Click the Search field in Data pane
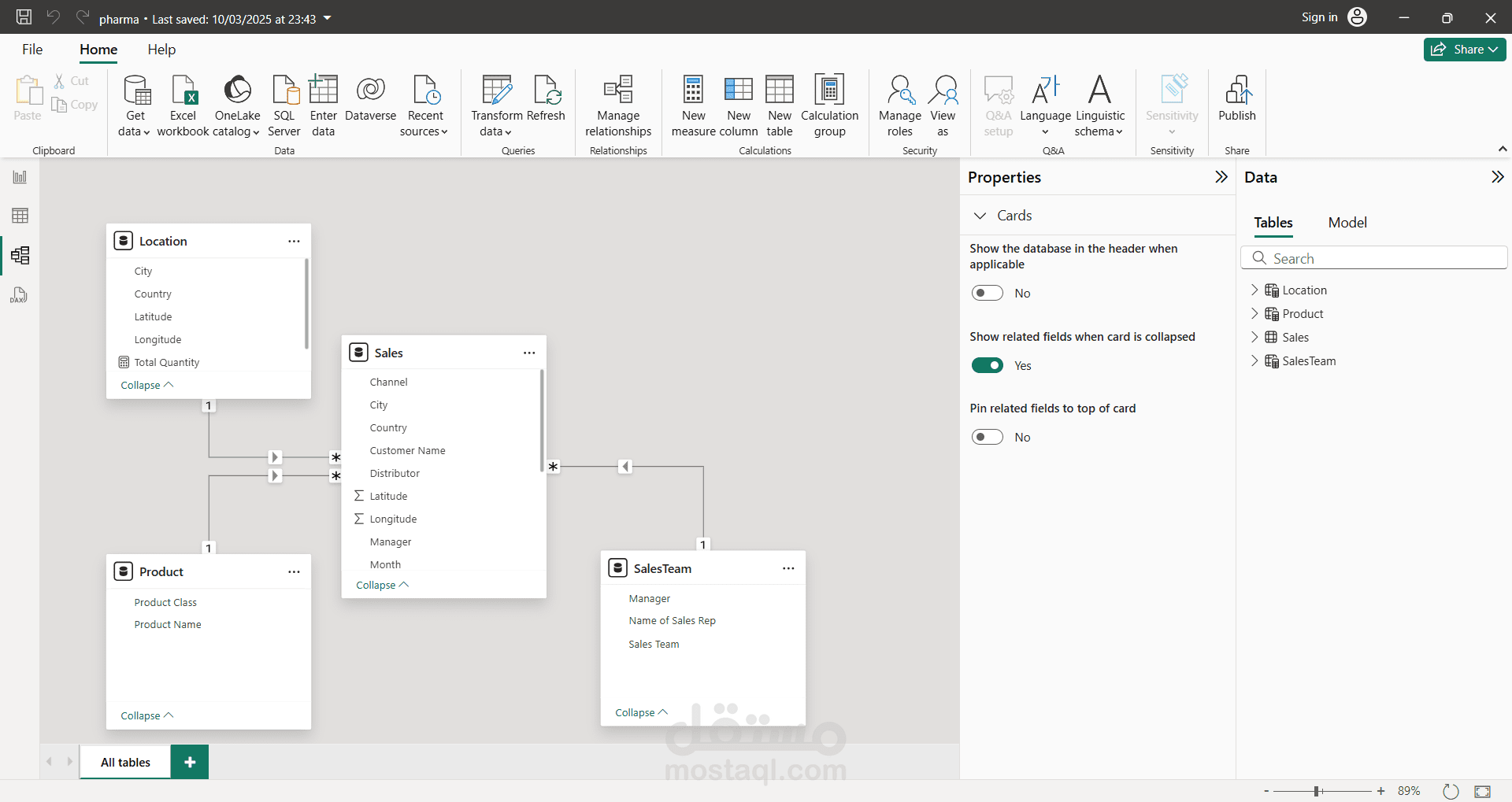The width and height of the screenshot is (1512, 802). (x=1374, y=258)
